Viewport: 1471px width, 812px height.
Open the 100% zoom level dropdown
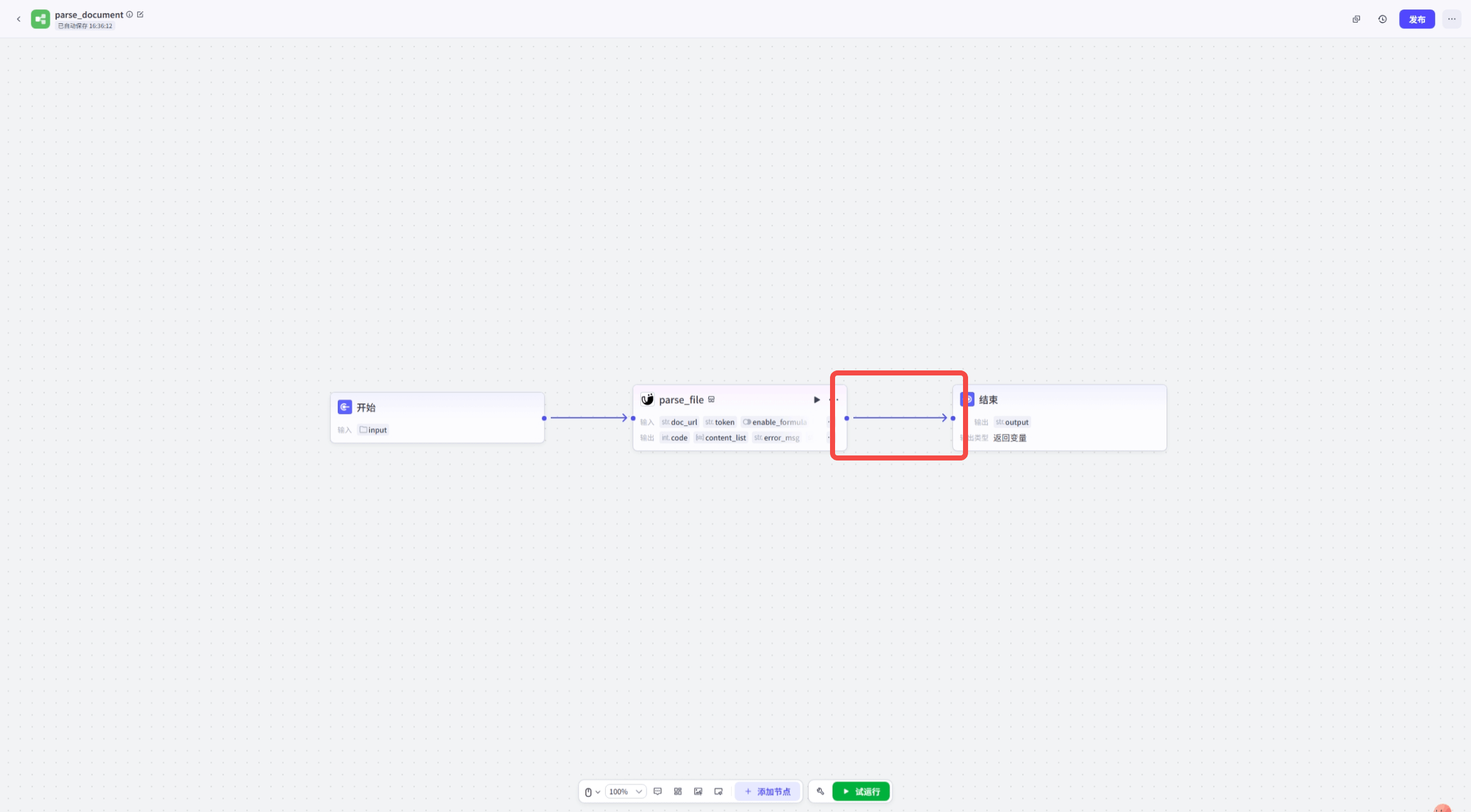[625, 791]
